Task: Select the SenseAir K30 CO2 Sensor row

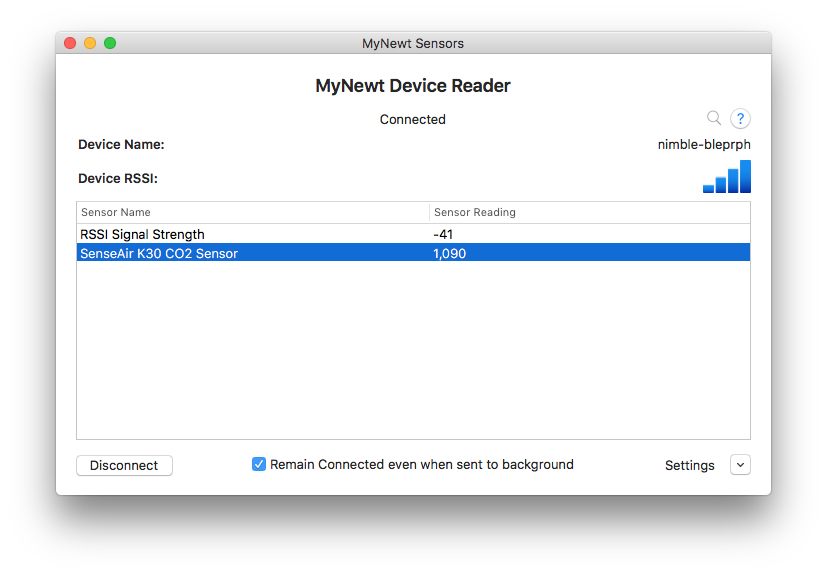Action: (159, 253)
